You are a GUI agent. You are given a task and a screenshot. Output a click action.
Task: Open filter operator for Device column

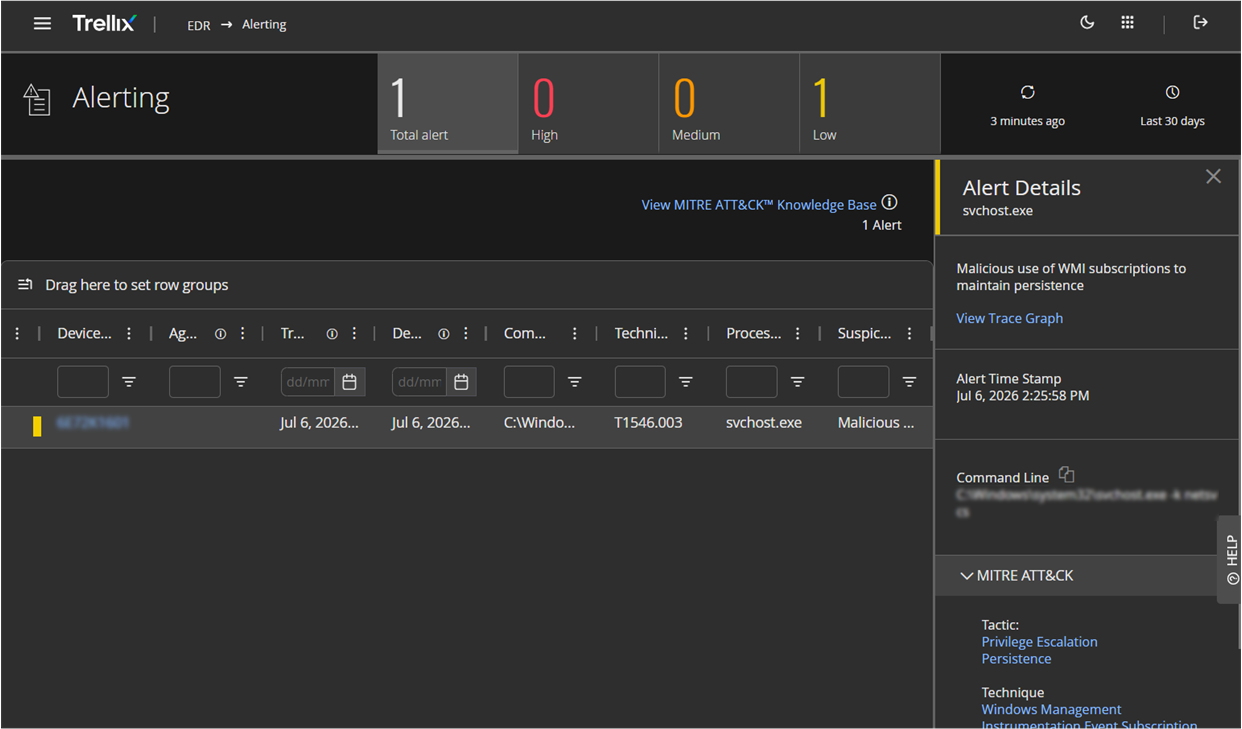[129, 382]
